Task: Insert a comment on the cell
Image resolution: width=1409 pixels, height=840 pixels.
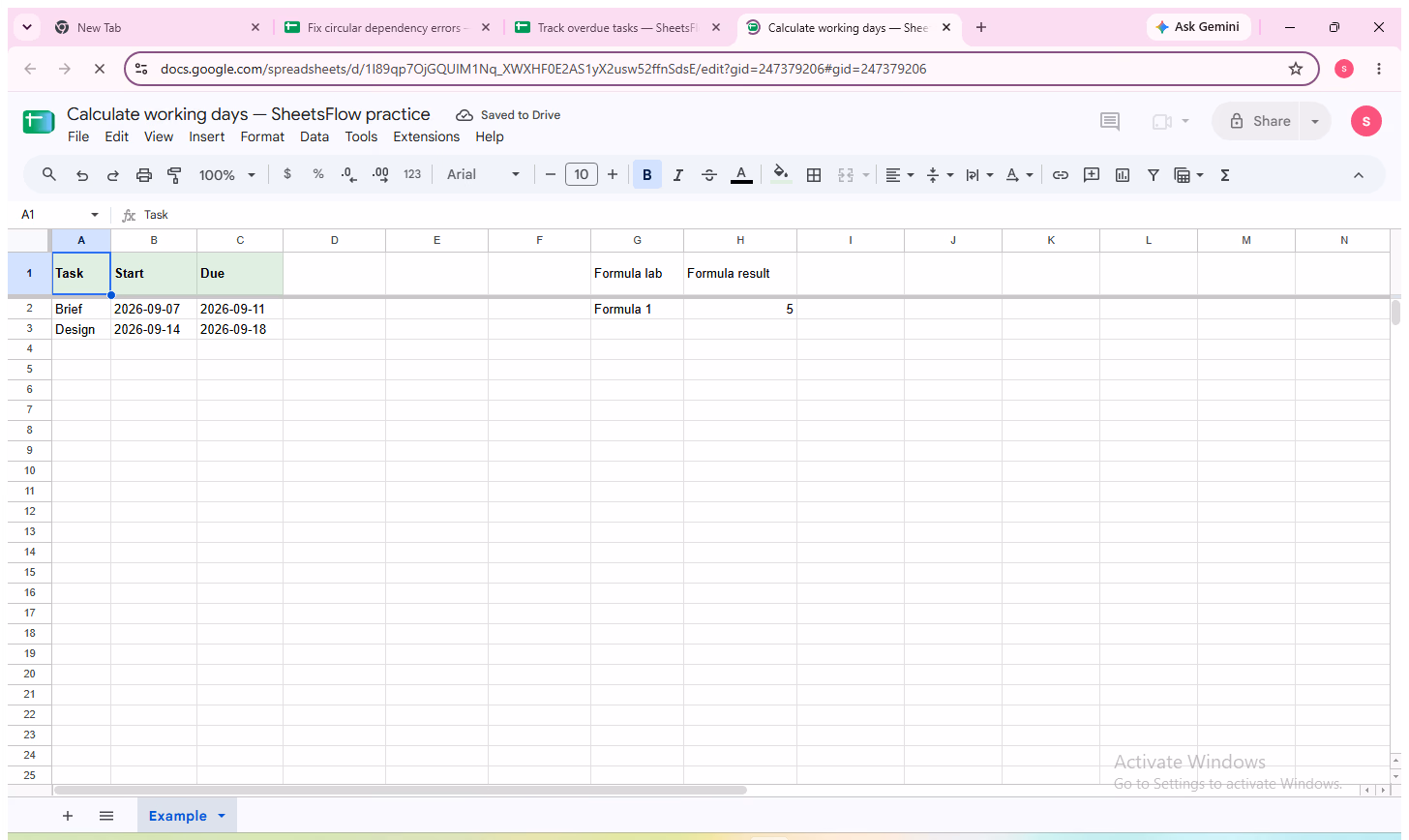Action: pyautogui.click(x=1092, y=175)
